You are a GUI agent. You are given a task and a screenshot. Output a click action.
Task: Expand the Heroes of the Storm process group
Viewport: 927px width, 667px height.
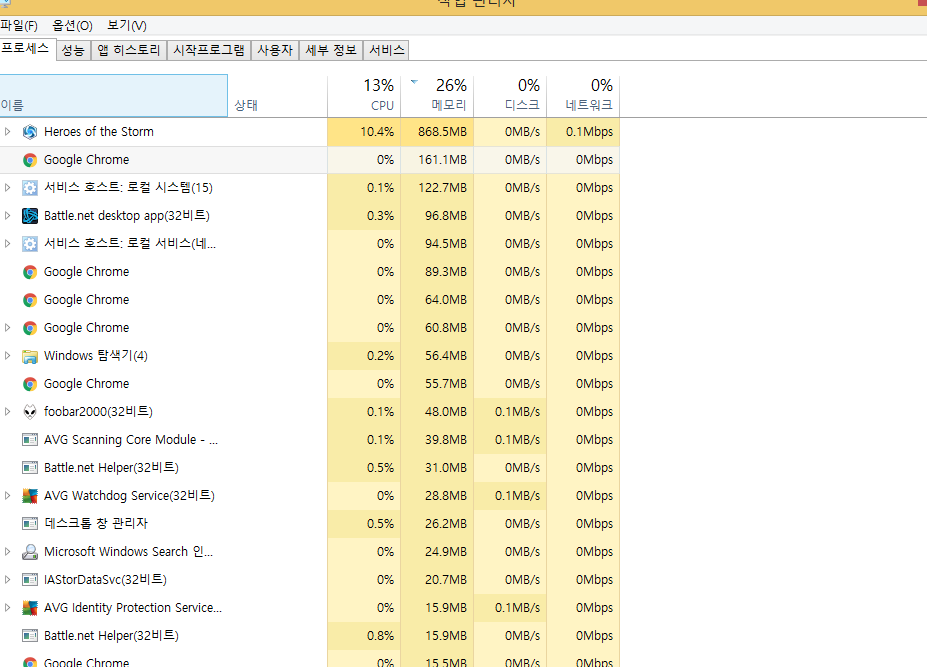pos(8,132)
